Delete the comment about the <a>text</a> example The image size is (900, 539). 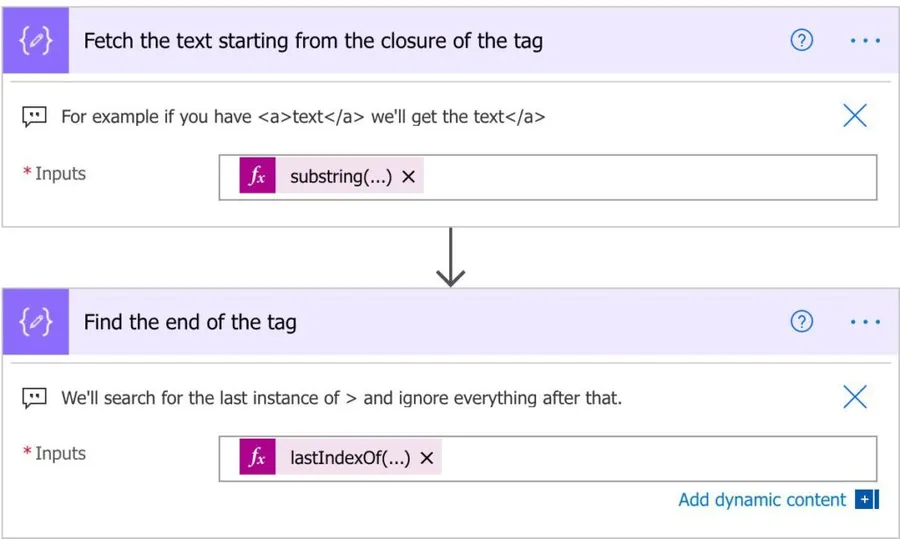tap(855, 116)
